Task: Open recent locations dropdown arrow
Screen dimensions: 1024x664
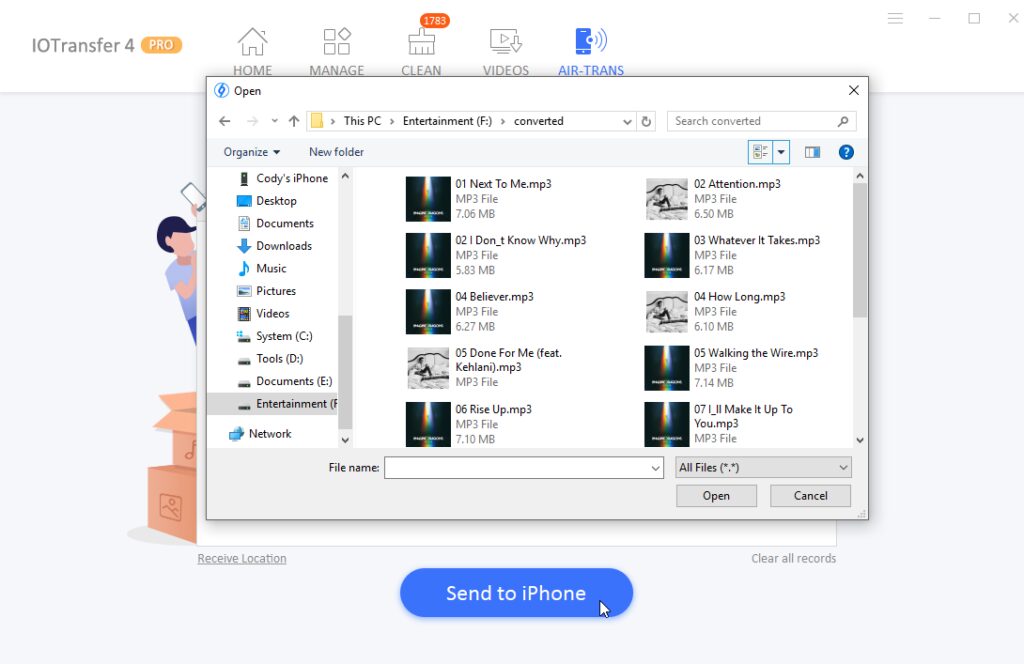Action: pyautogui.click(x=274, y=121)
